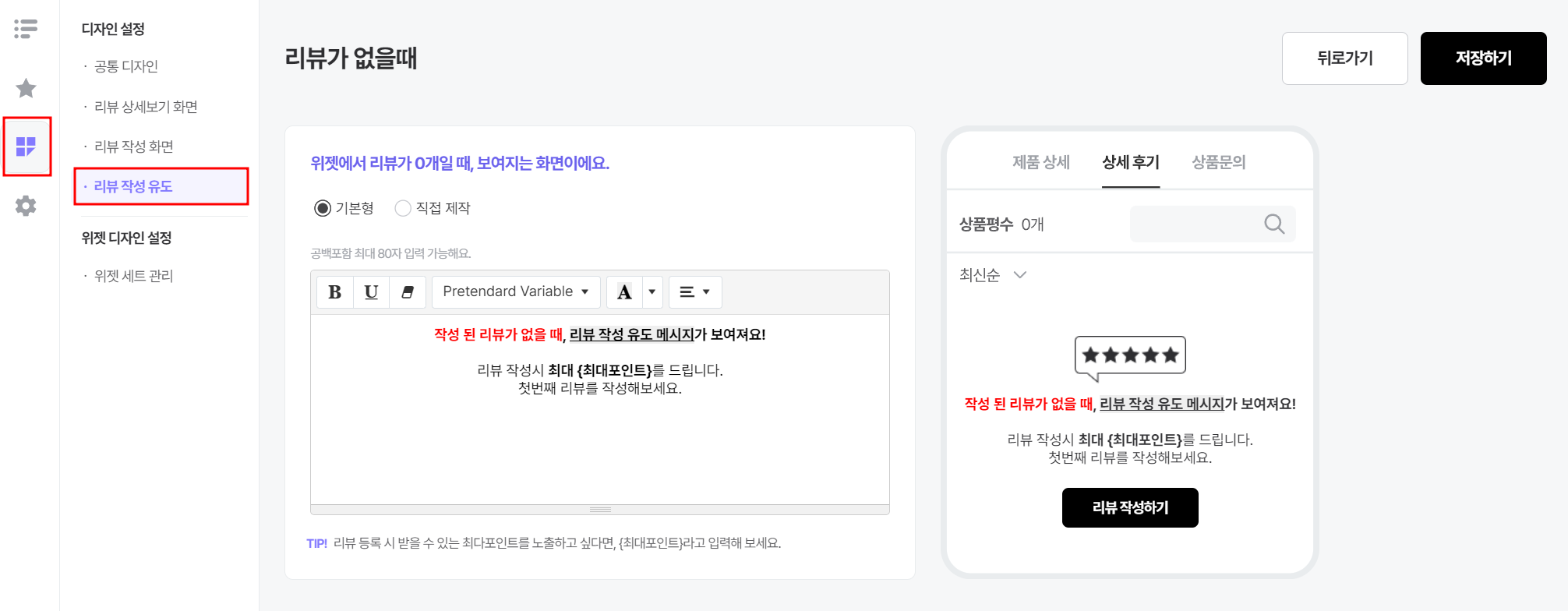Toggle underline formatting in editor toolbar

[371, 291]
